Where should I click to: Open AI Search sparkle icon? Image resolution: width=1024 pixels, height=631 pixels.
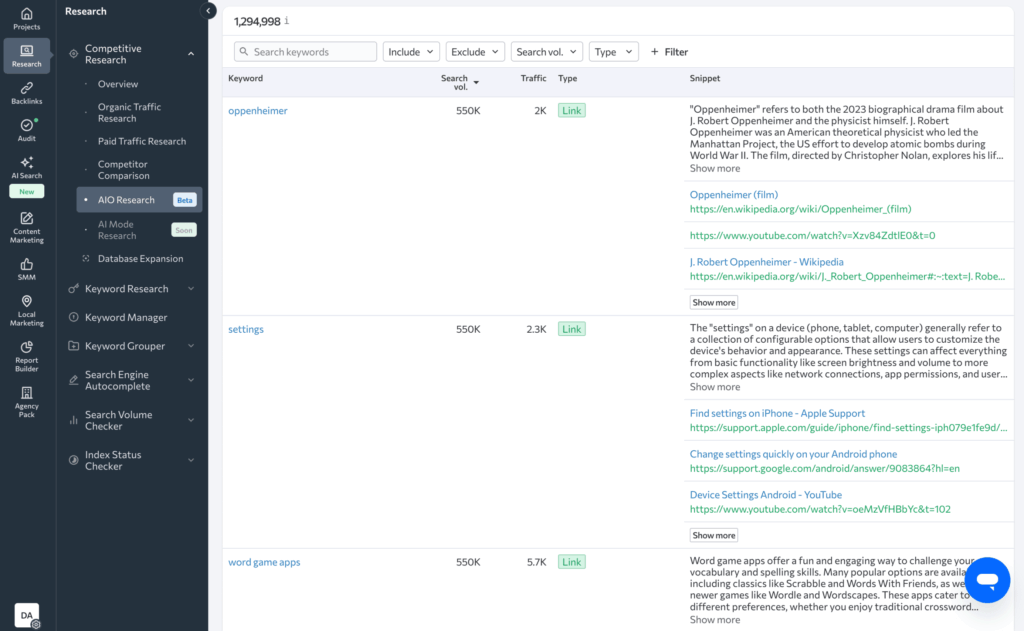[x=27, y=167]
